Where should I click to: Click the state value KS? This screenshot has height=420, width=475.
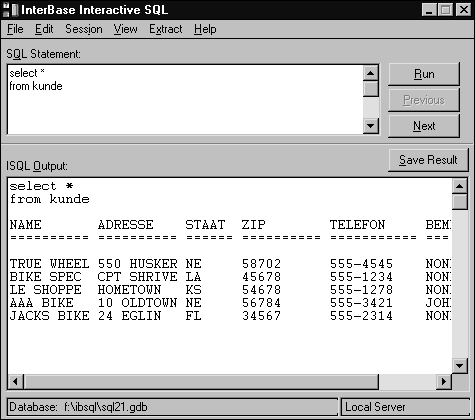pyautogui.click(x=193, y=290)
